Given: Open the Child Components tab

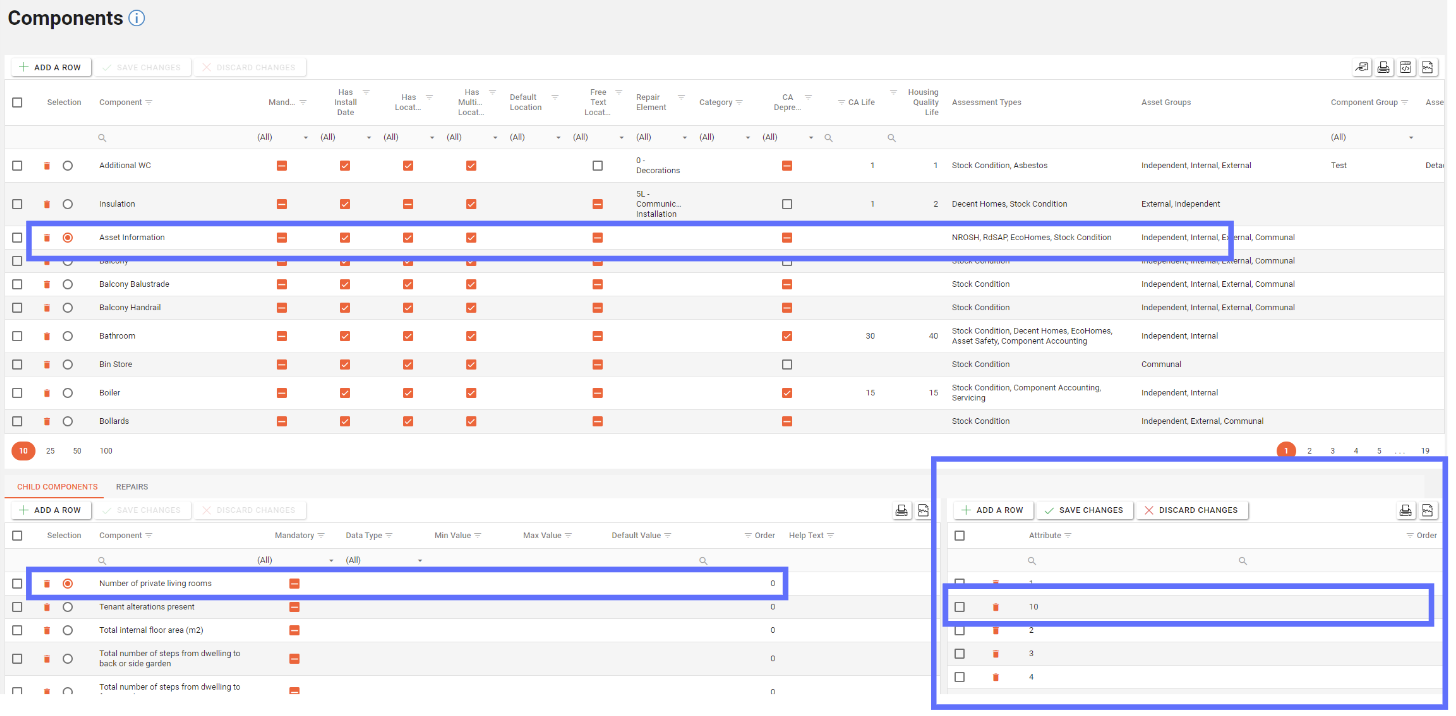Looking at the screenshot, I should [x=57, y=487].
